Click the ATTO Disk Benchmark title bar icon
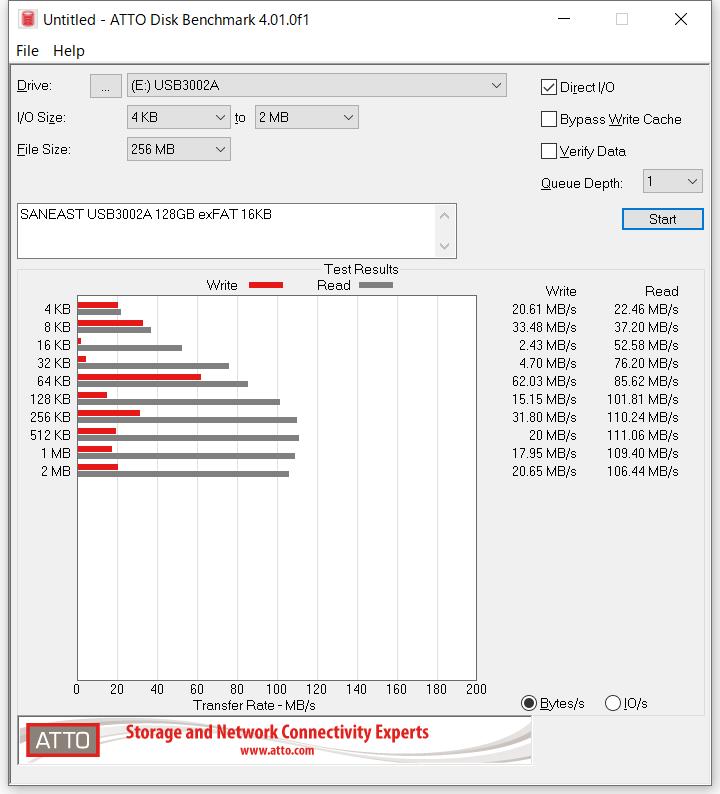Viewport: 720px width, 794px height. click(x=28, y=19)
